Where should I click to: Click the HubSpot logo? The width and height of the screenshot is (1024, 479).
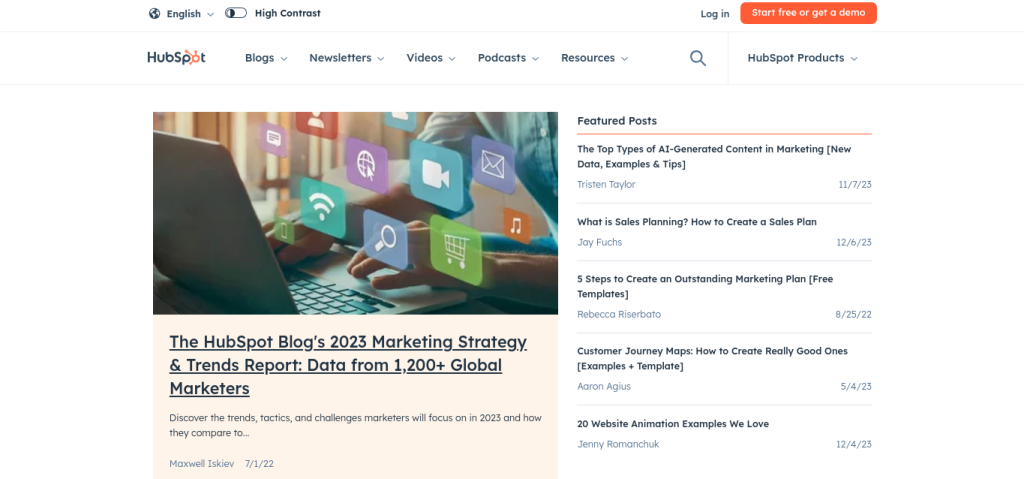(176, 58)
